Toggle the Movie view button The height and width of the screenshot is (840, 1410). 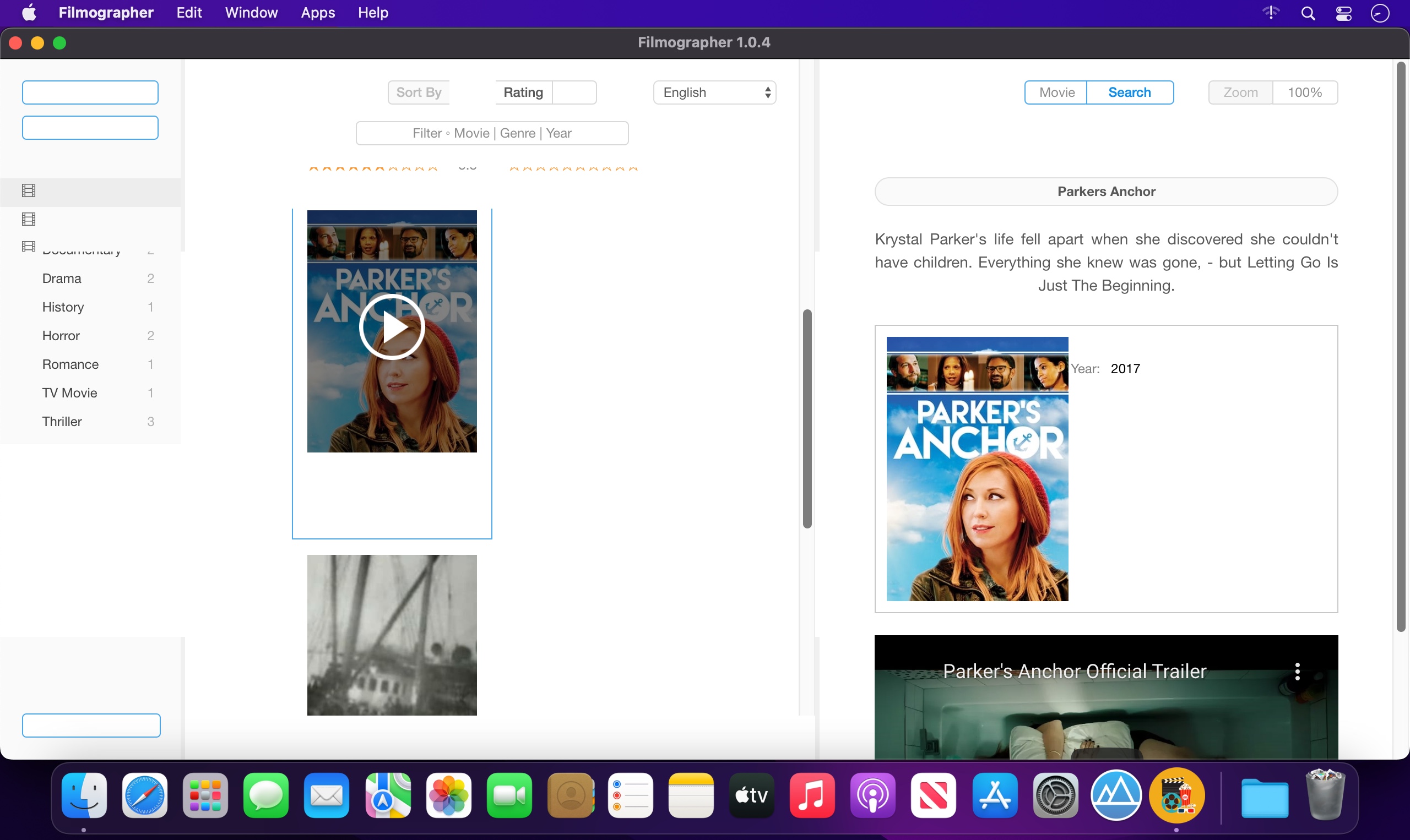[x=1057, y=92]
